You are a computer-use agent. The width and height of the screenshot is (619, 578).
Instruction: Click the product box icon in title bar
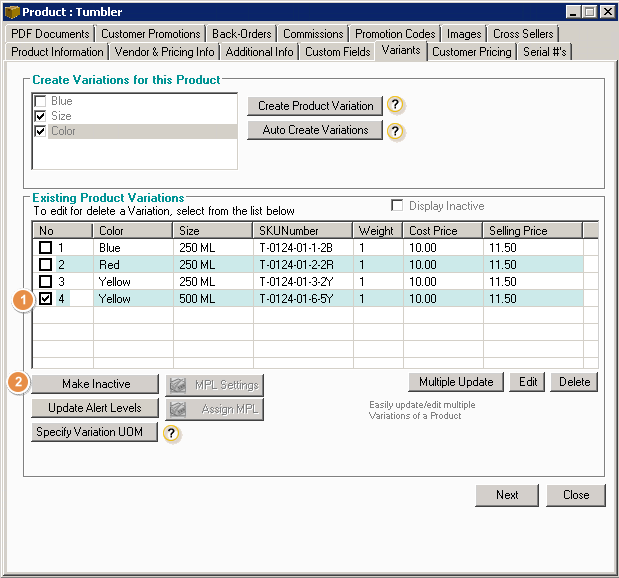11,11
